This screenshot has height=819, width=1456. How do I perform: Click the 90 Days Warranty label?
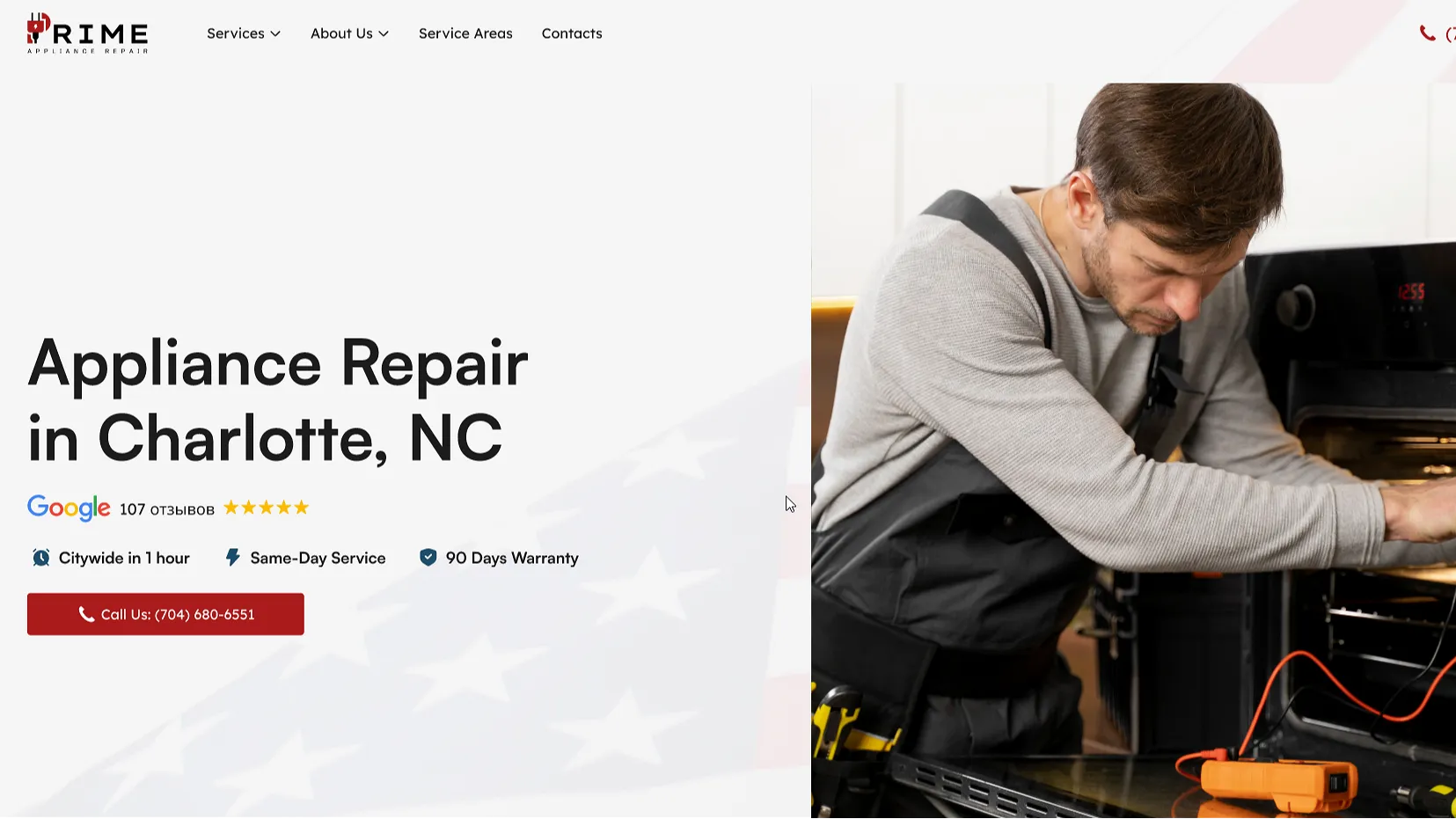pos(512,558)
